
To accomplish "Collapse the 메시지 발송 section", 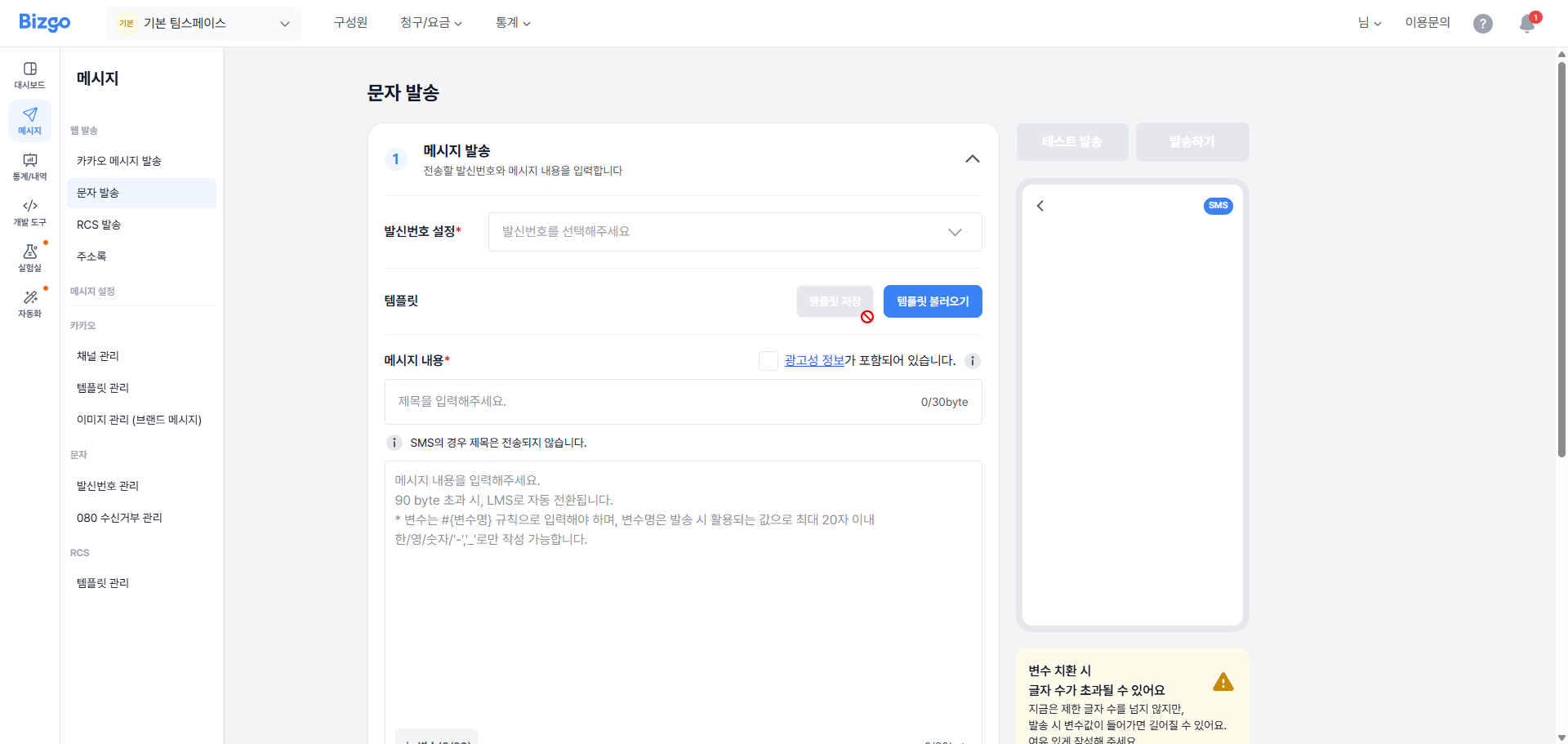I will 972,159.
